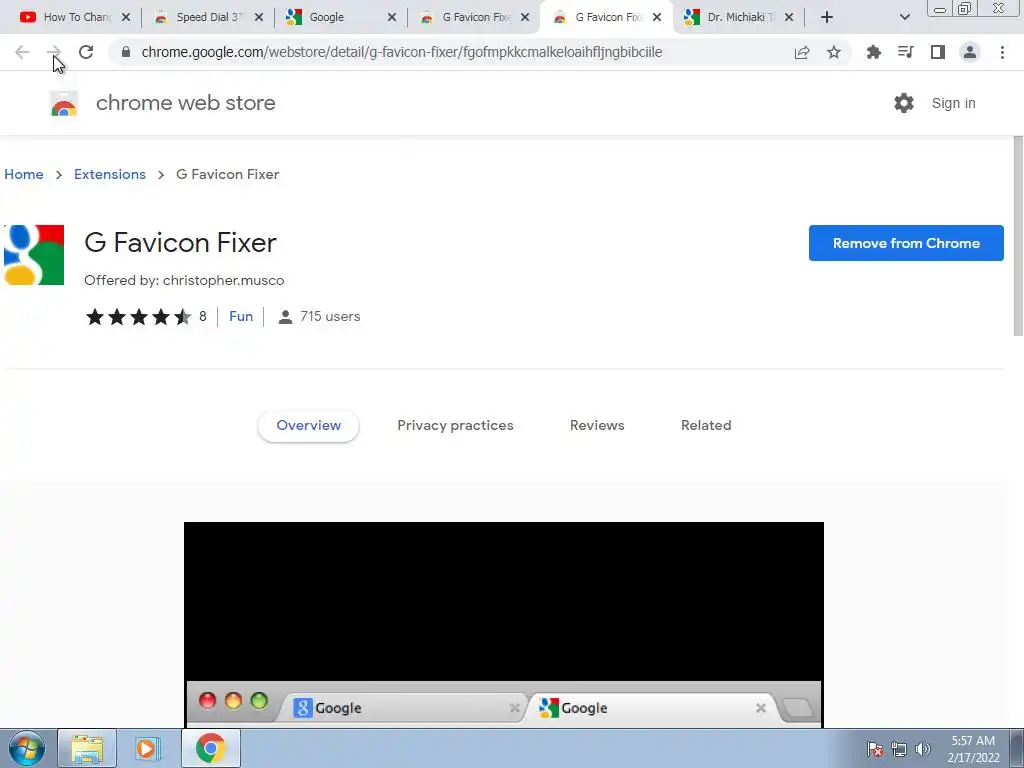Open the Related tab
The width and height of the screenshot is (1024, 768).
coord(706,425)
